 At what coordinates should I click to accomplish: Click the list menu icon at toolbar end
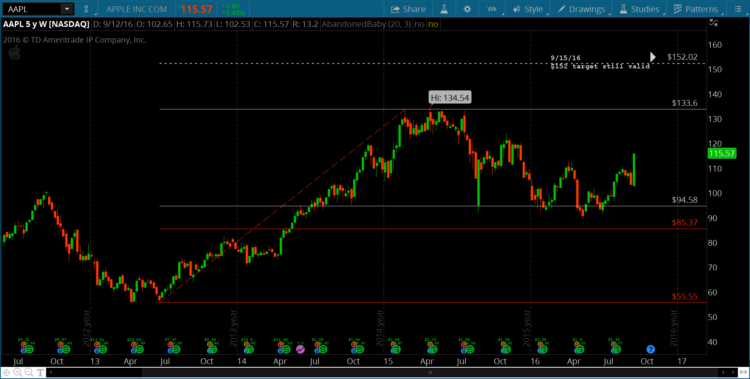737,9
